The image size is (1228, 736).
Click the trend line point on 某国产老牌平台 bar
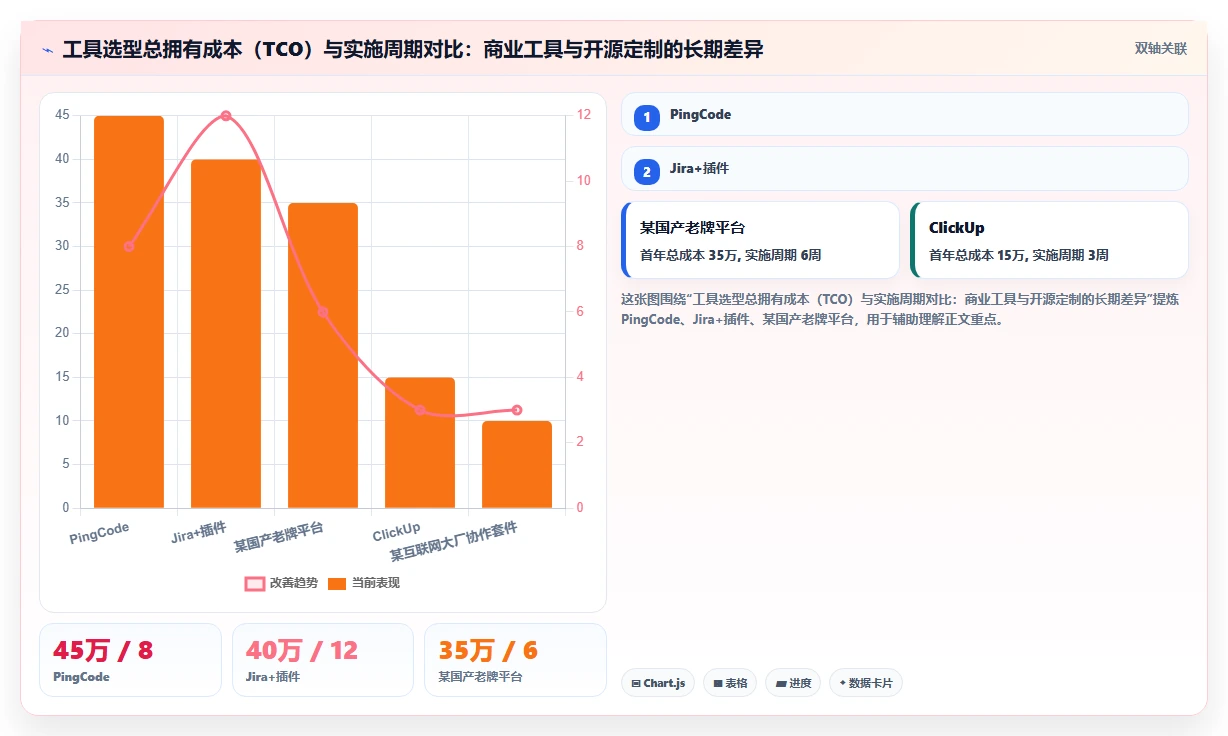[x=323, y=312]
